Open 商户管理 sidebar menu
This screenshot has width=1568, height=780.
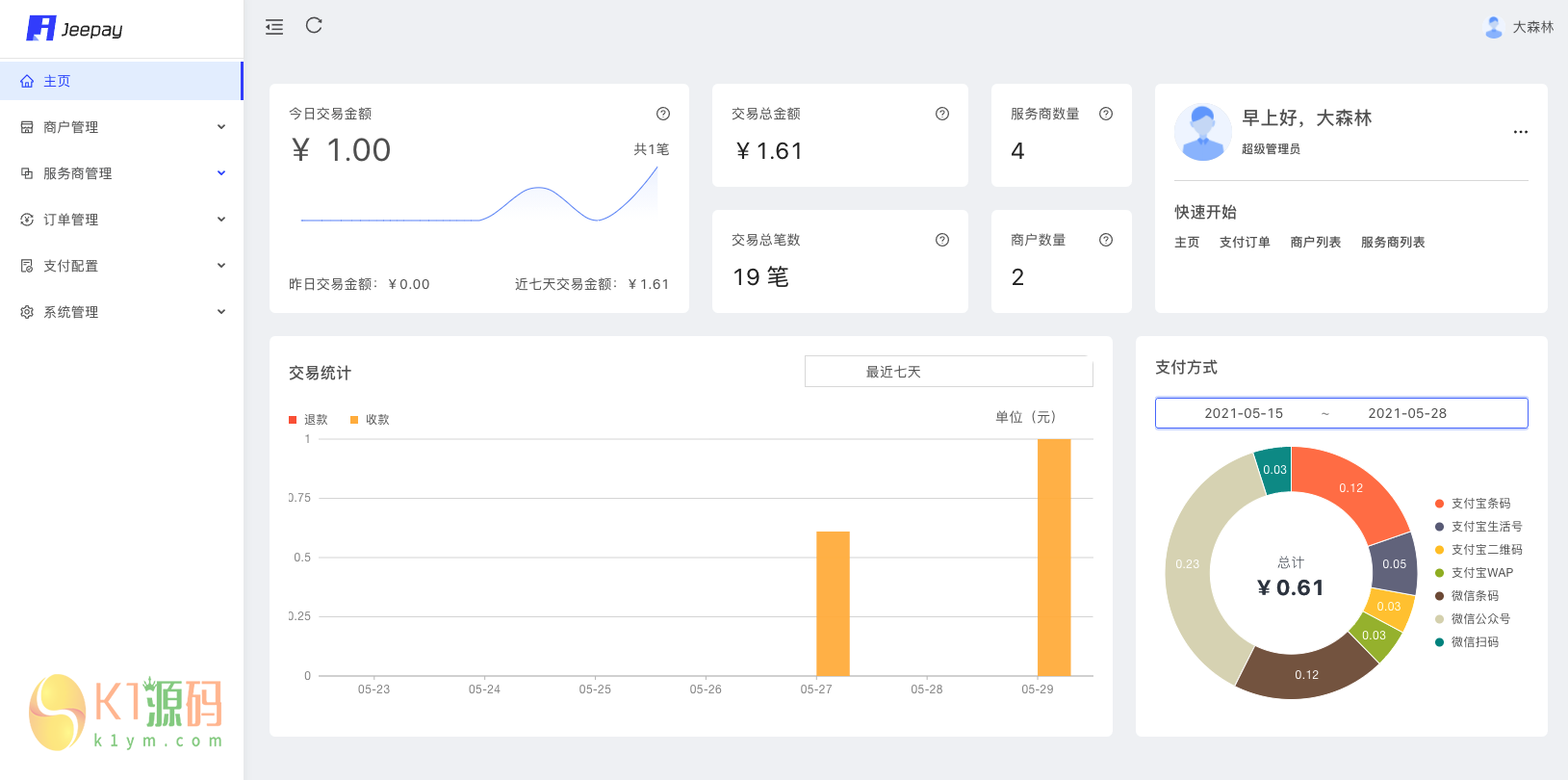[x=121, y=127]
